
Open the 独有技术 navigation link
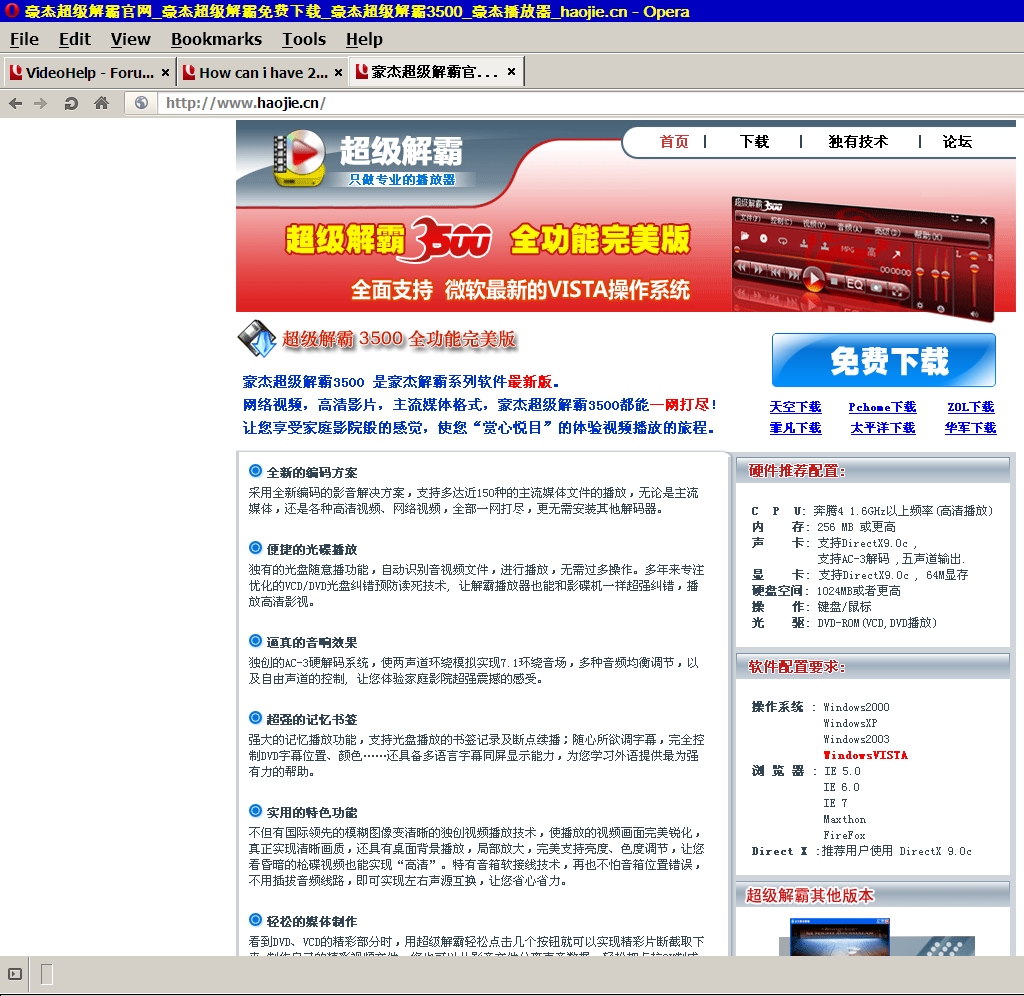tap(858, 142)
